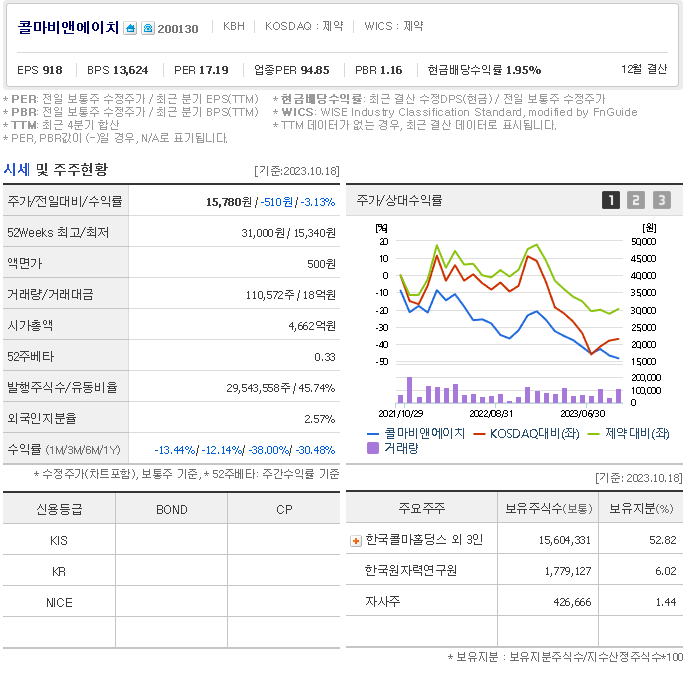Click the 52Weeks 최고/최저 row label
The height and width of the screenshot is (673, 691).
click(x=58, y=232)
